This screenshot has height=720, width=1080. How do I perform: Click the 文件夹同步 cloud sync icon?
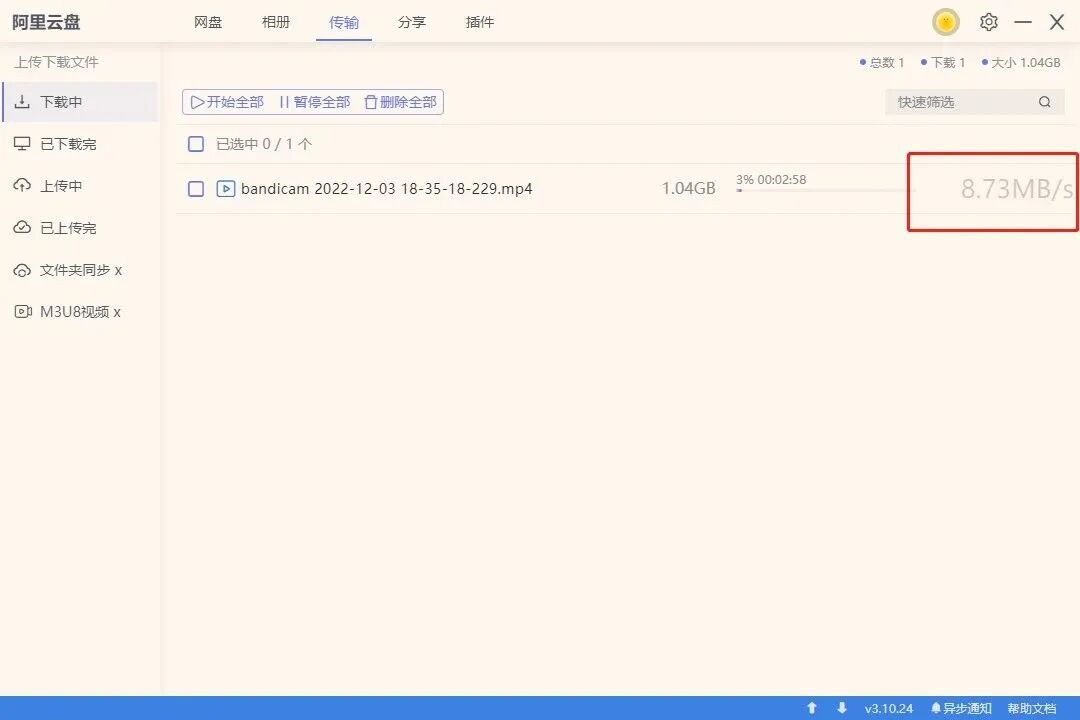pyautogui.click(x=22, y=270)
